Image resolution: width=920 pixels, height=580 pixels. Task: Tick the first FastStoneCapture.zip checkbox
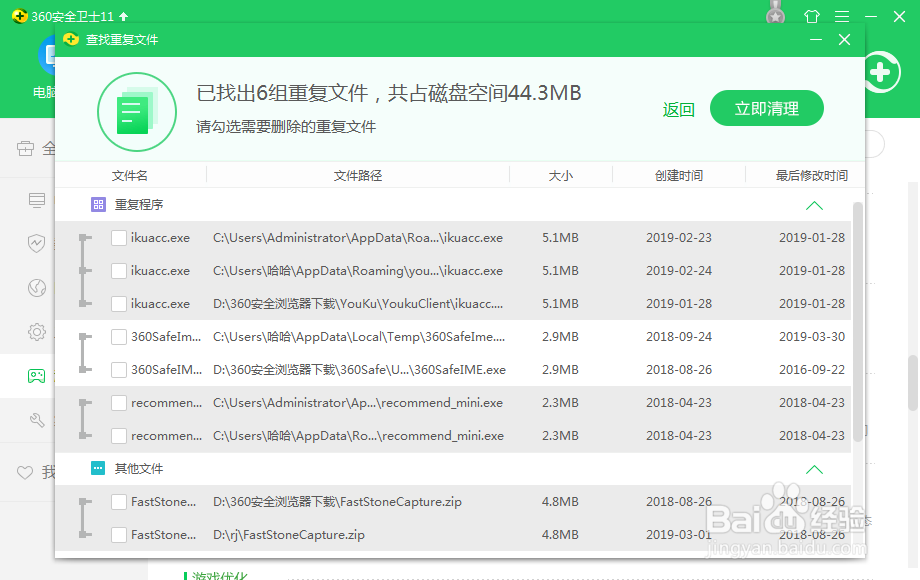click(118, 501)
